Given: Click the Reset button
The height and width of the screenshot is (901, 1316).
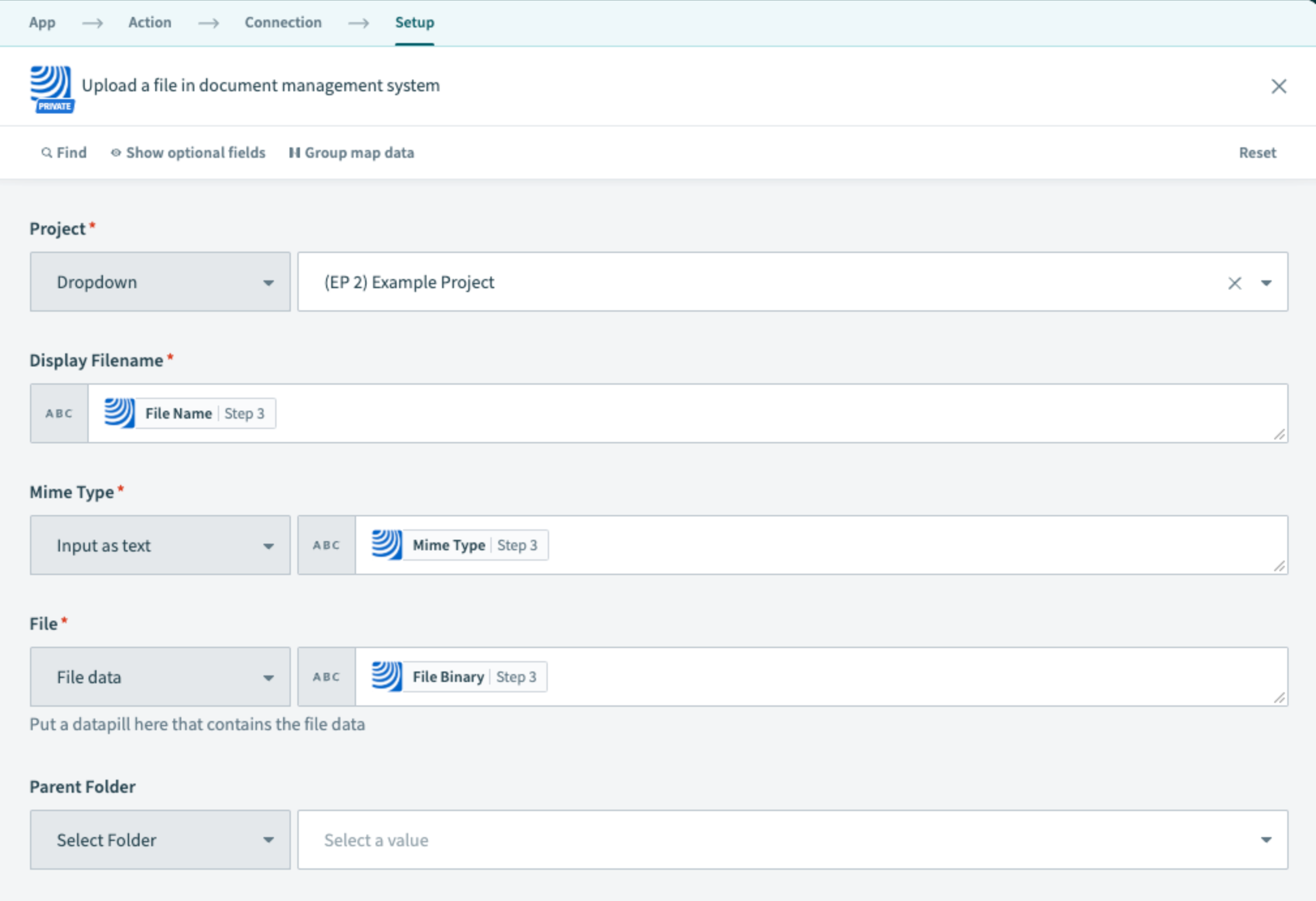Looking at the screenshot, I should 1257,153.
